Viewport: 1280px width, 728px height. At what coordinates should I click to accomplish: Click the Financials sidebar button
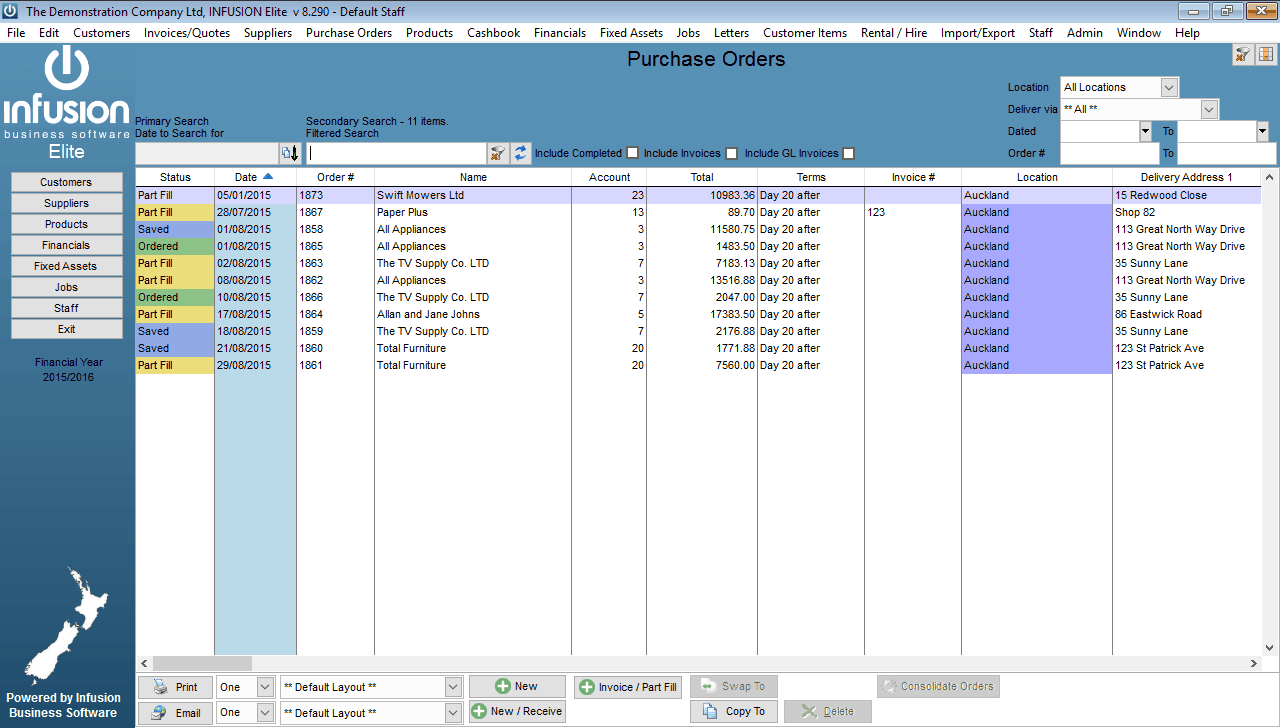click(x=66, y=245)
